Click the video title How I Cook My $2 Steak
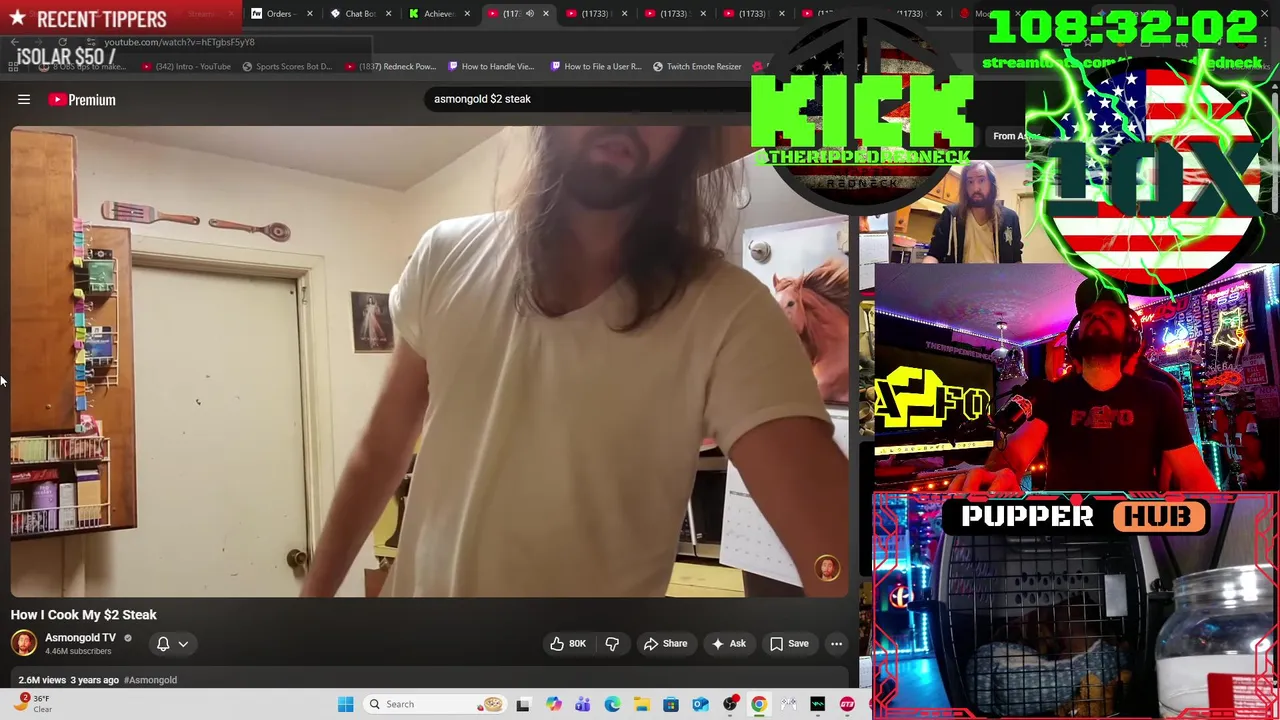Image resolution: width=1280 pixels, height=720 pixels. 84,615
